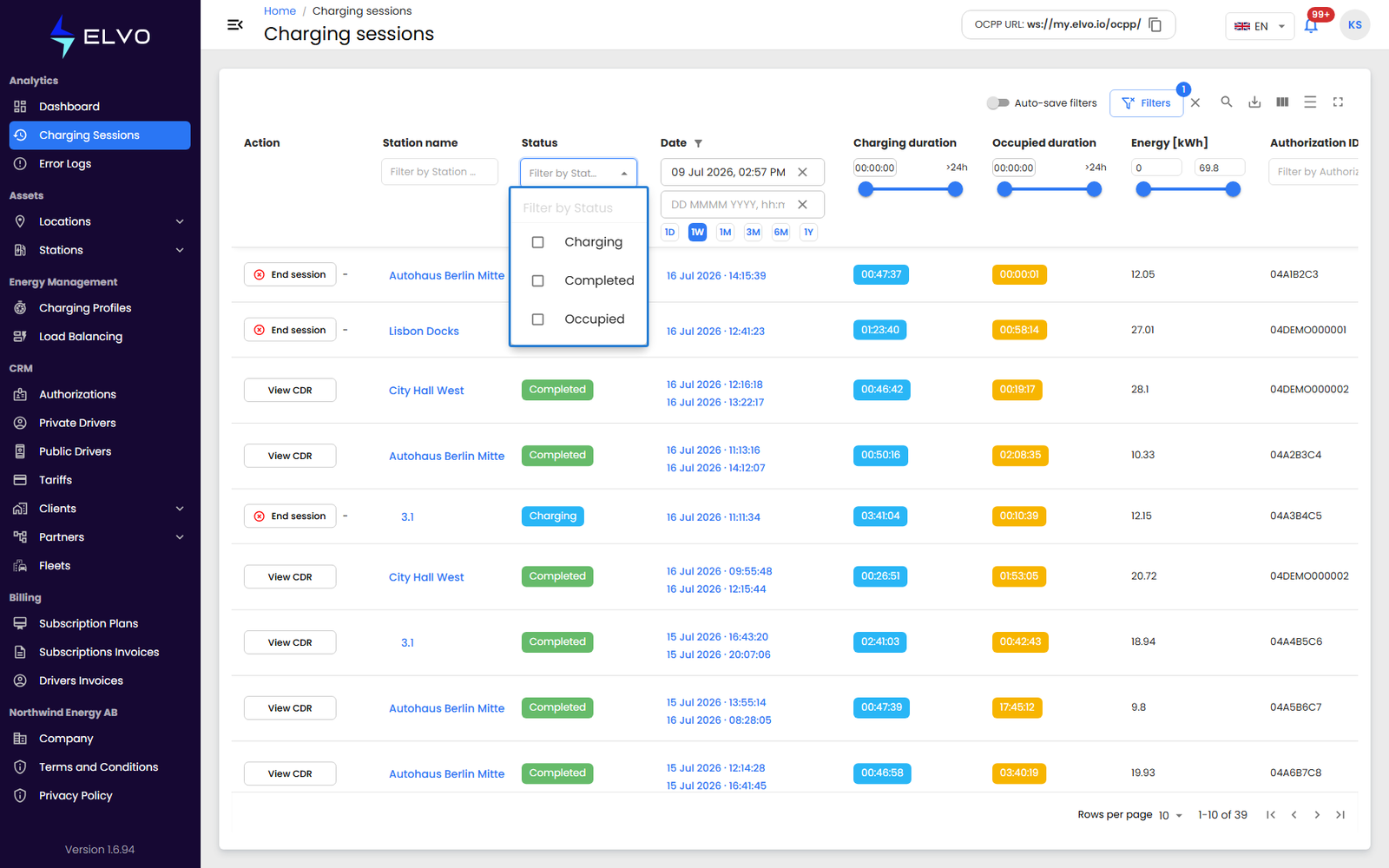Enter fullscreen table view

(1338, 102)
